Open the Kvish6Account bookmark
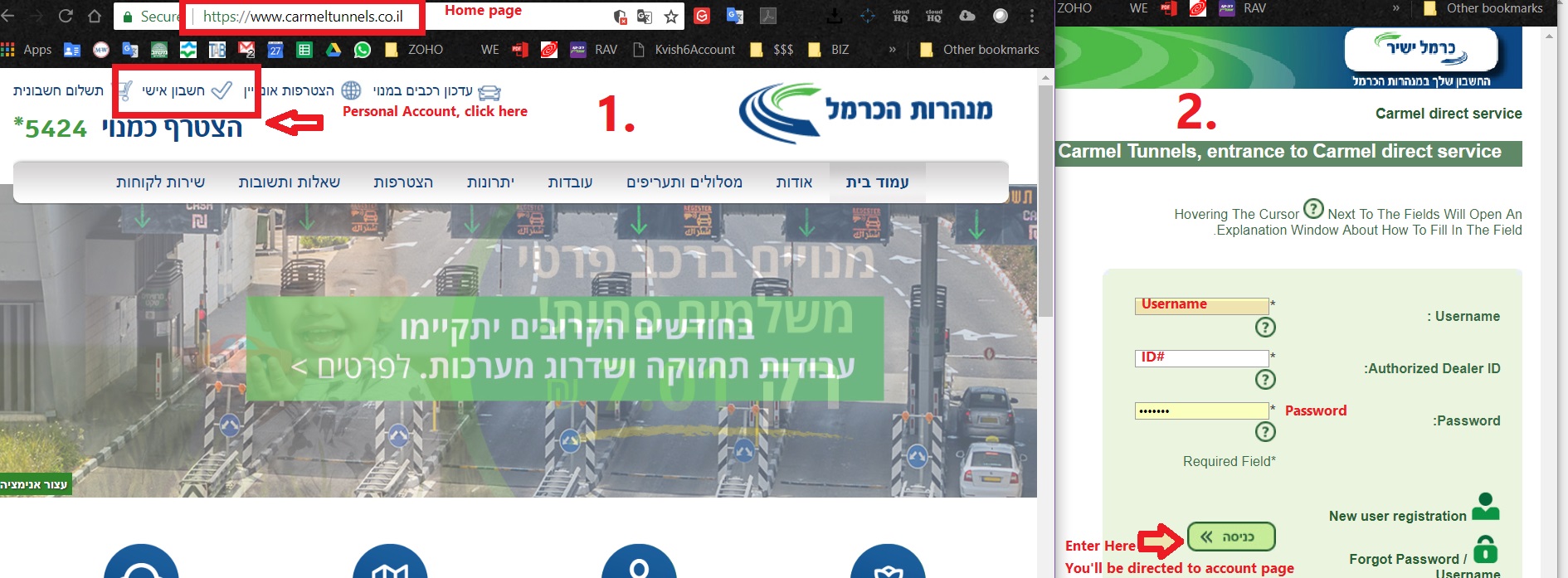 coord(684,50)
